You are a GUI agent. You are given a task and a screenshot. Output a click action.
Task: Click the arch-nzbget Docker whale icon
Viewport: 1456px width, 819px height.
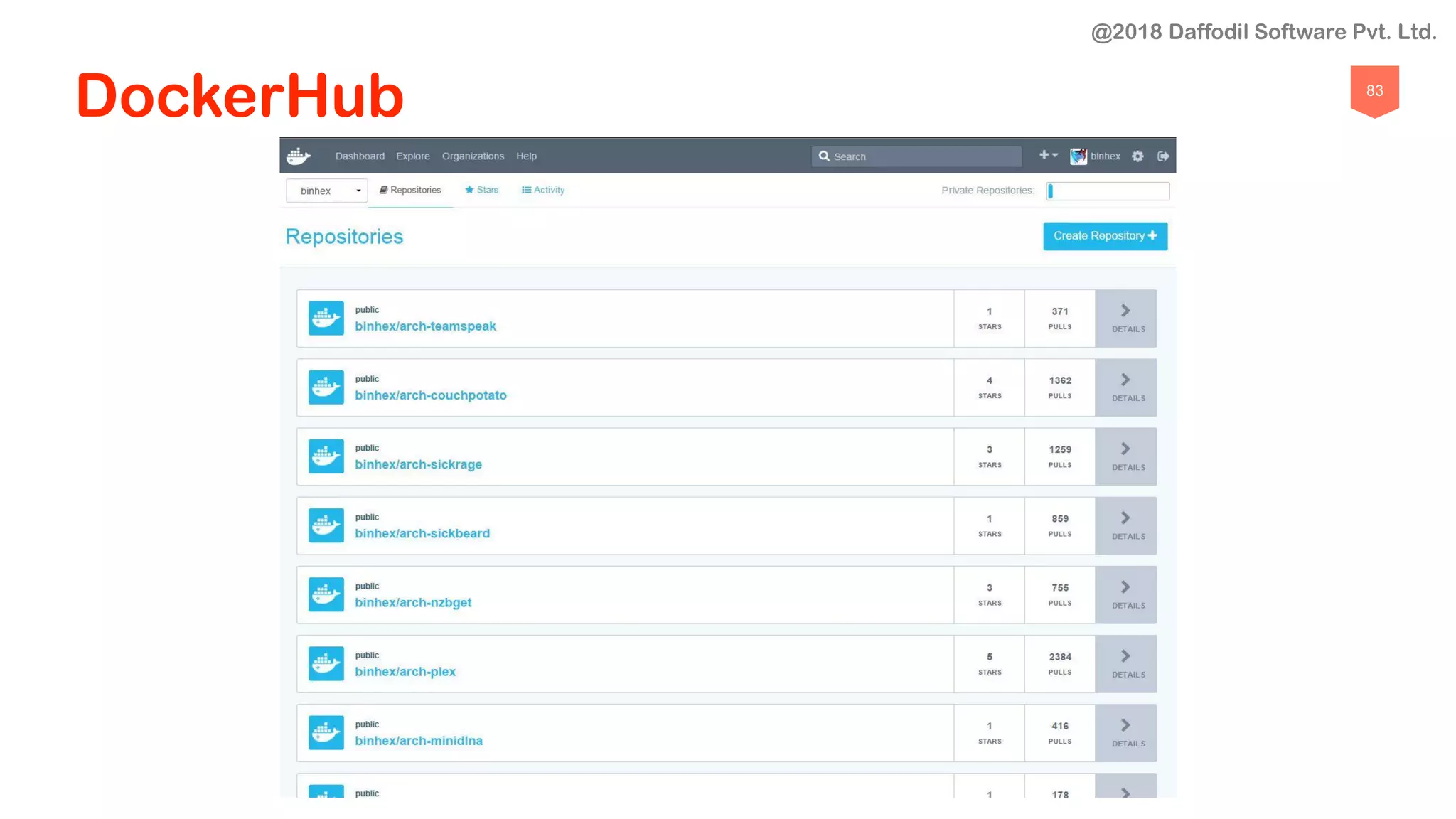pos(326,594)
